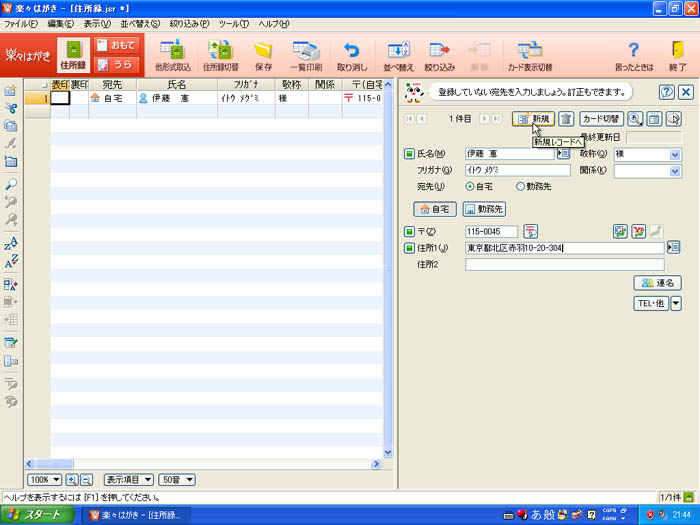Click the 新規 new record button

pyautogui.click(x=533, y=119)
